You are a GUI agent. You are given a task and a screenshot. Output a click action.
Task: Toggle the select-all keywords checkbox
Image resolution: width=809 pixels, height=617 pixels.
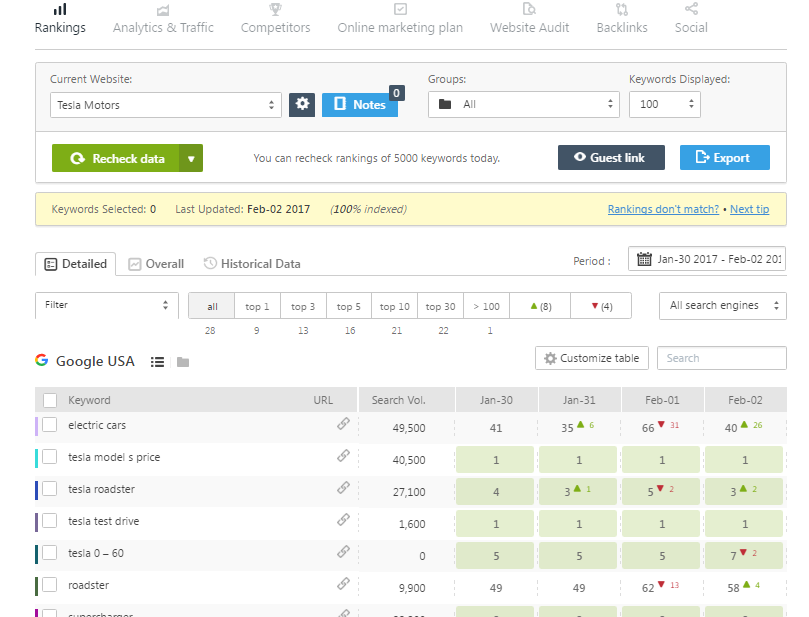click(x=50, y=400)
